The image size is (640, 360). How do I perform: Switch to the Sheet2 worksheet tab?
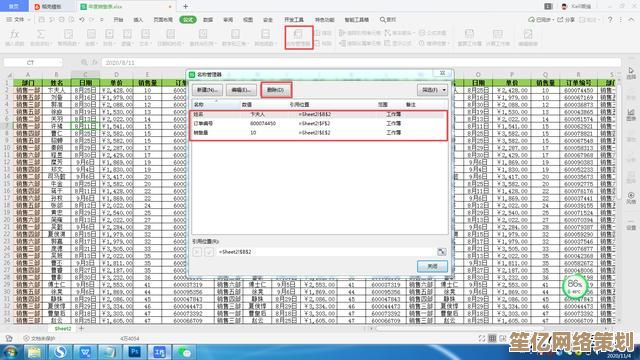point(63,328)
